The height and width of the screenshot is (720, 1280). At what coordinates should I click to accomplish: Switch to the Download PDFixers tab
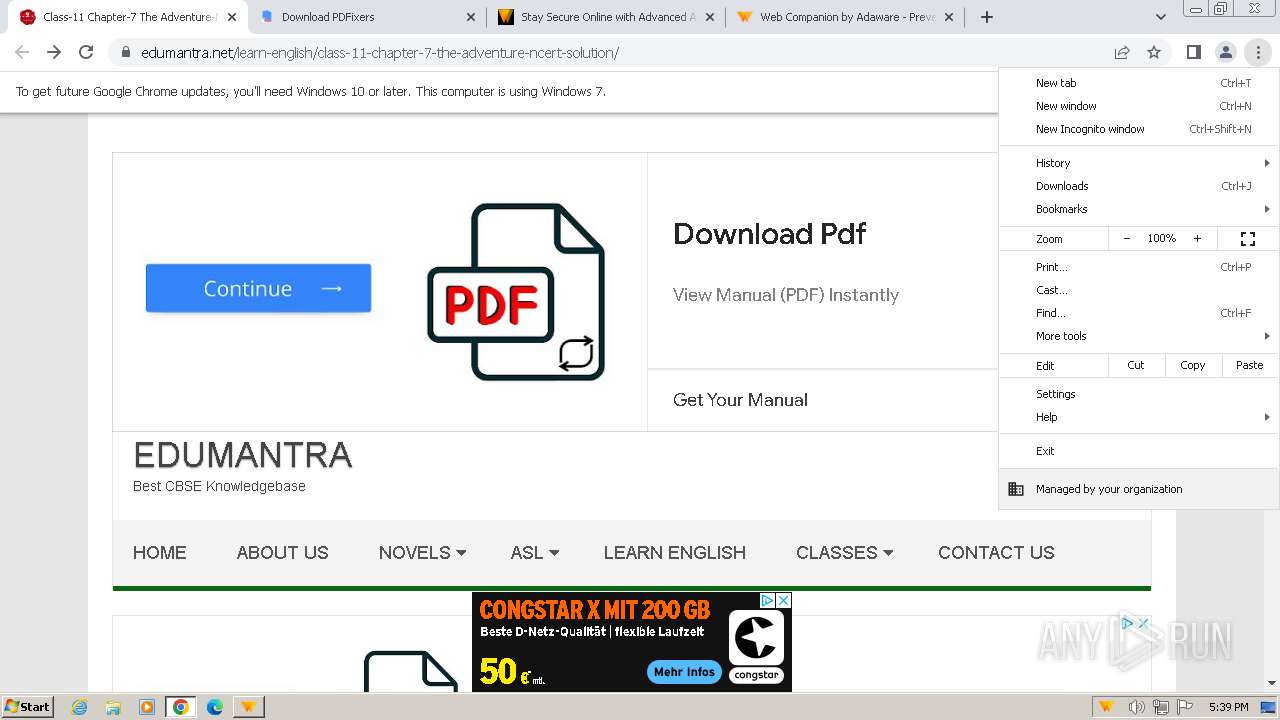pyautogui.click(x=367, y=17)
